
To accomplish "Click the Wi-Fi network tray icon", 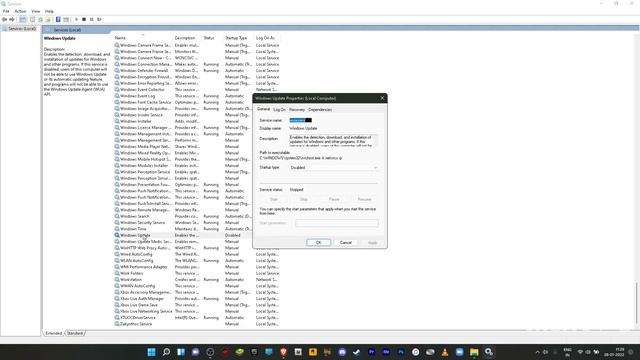I will 580,352.
